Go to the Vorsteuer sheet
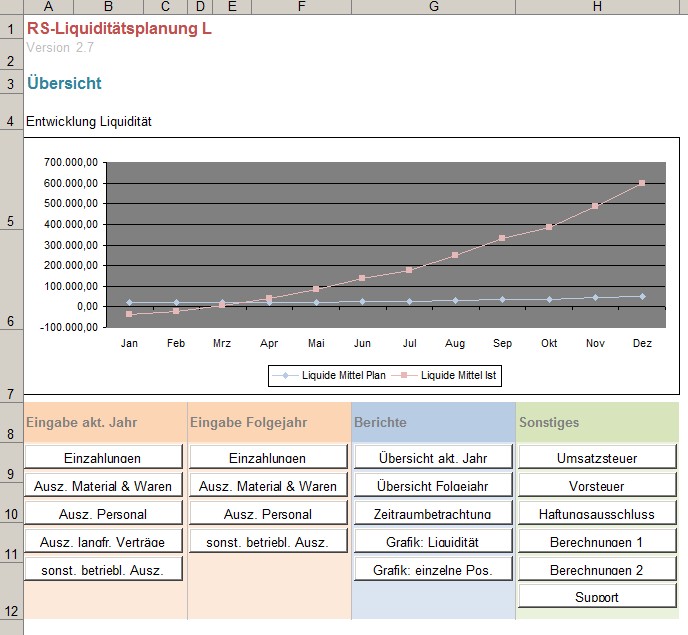The width and height of the screenshot is (688, 635). point(597,486)
